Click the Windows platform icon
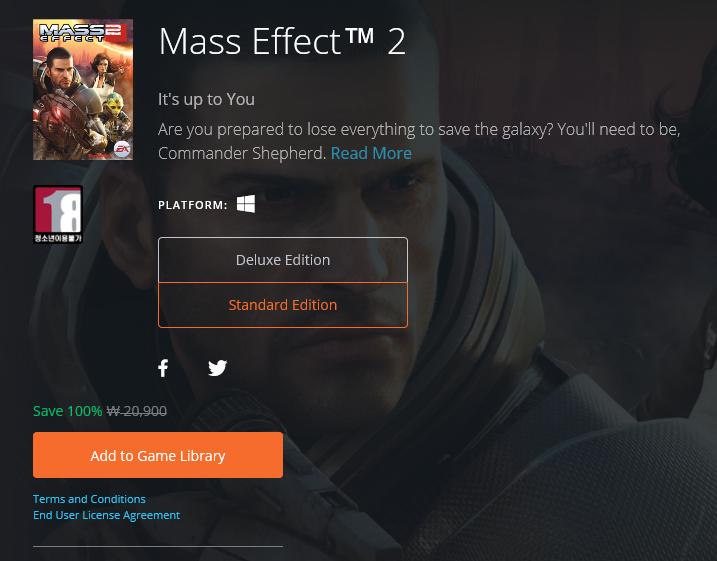Viewport: 717px width, 561px height. tap(246, 204)
